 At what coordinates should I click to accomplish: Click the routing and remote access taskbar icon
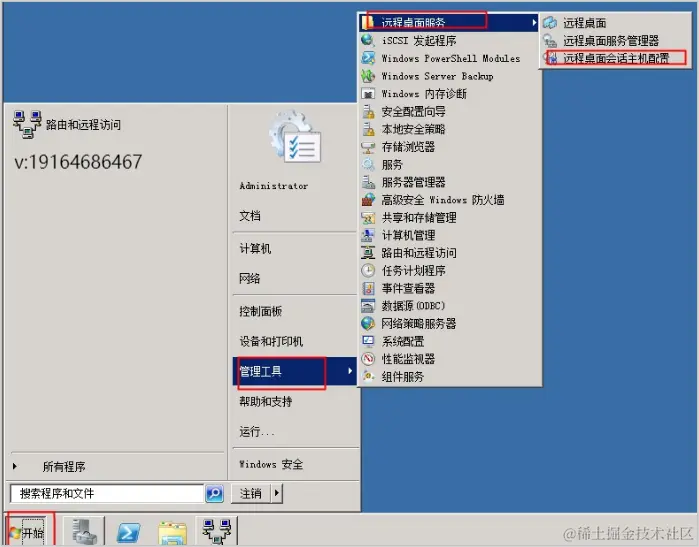[x=217, y=531]
